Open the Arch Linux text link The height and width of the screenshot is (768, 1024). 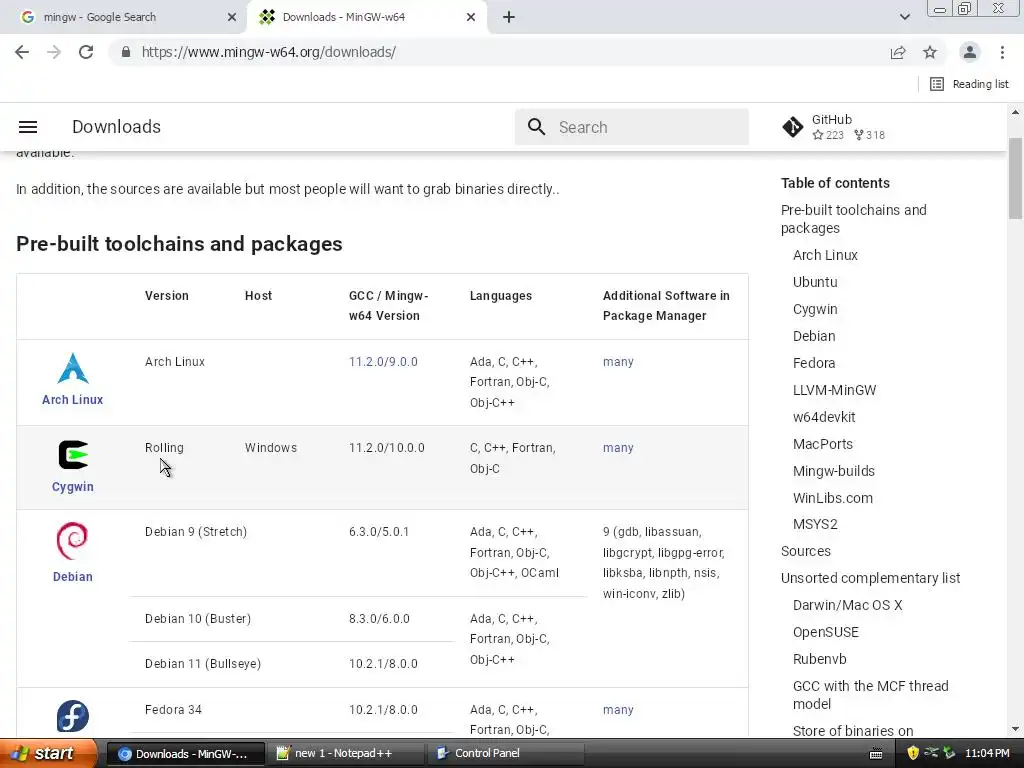pos(72,400)
